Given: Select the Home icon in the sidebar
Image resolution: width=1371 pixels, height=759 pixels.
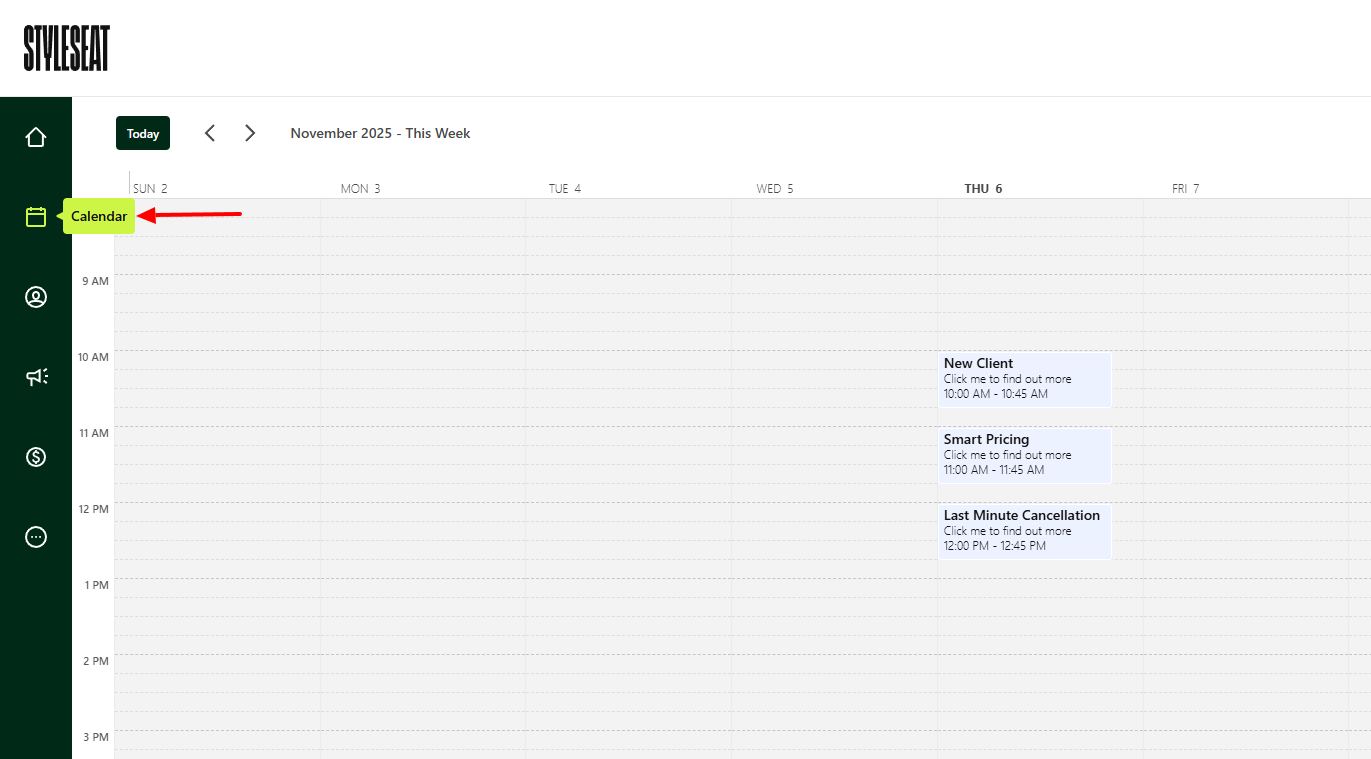Looking at the screenshot, I should [x=36, y=136].
